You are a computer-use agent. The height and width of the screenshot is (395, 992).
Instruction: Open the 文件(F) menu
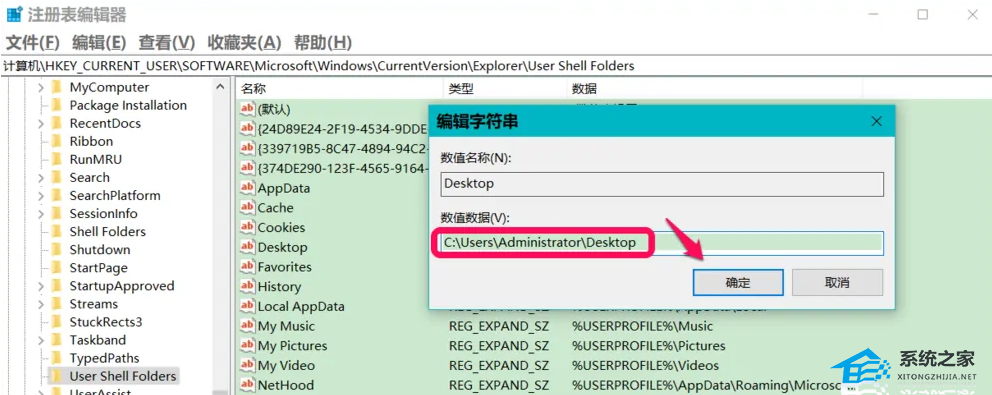(33, 42)
